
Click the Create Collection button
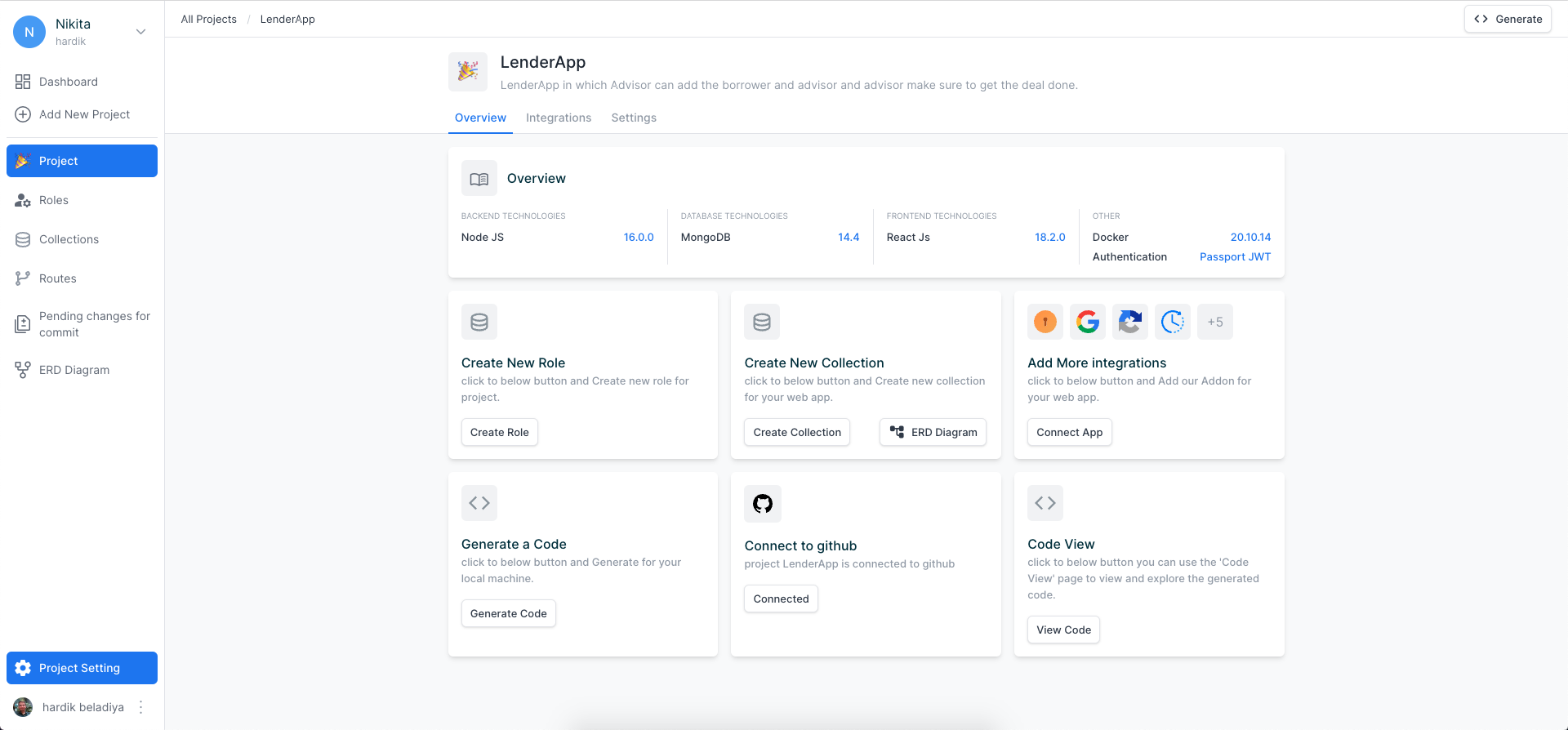(797, 432)
